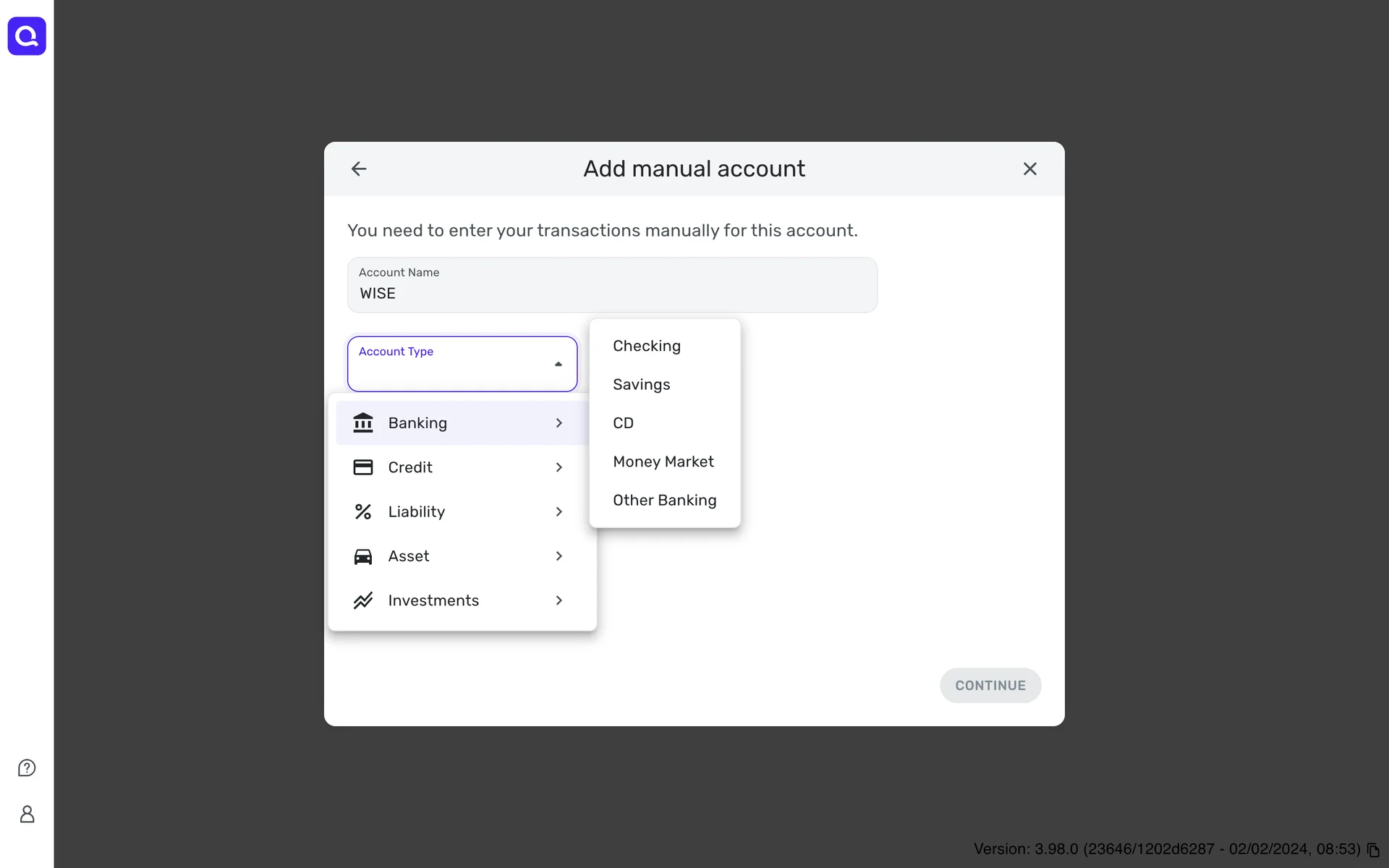Select Checking account type
Screen dimensions: 1389x868
647,346
